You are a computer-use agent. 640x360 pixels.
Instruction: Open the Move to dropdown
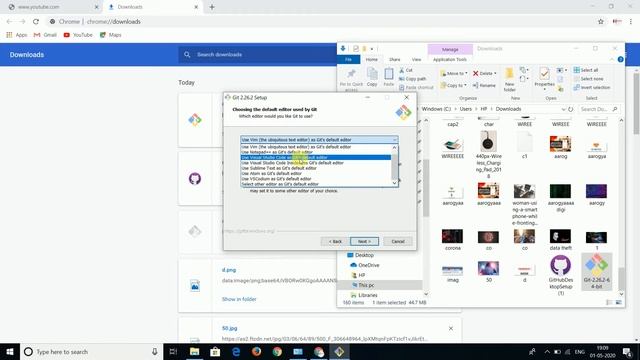pyautogui.click(x=454, y=73)
